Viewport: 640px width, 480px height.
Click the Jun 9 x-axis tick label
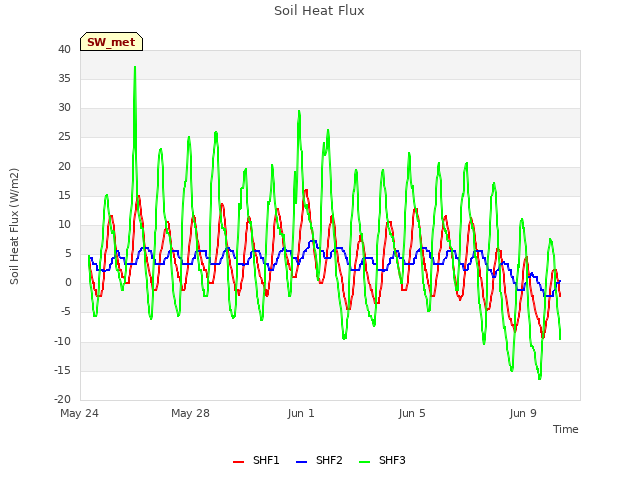pos(523,413)
